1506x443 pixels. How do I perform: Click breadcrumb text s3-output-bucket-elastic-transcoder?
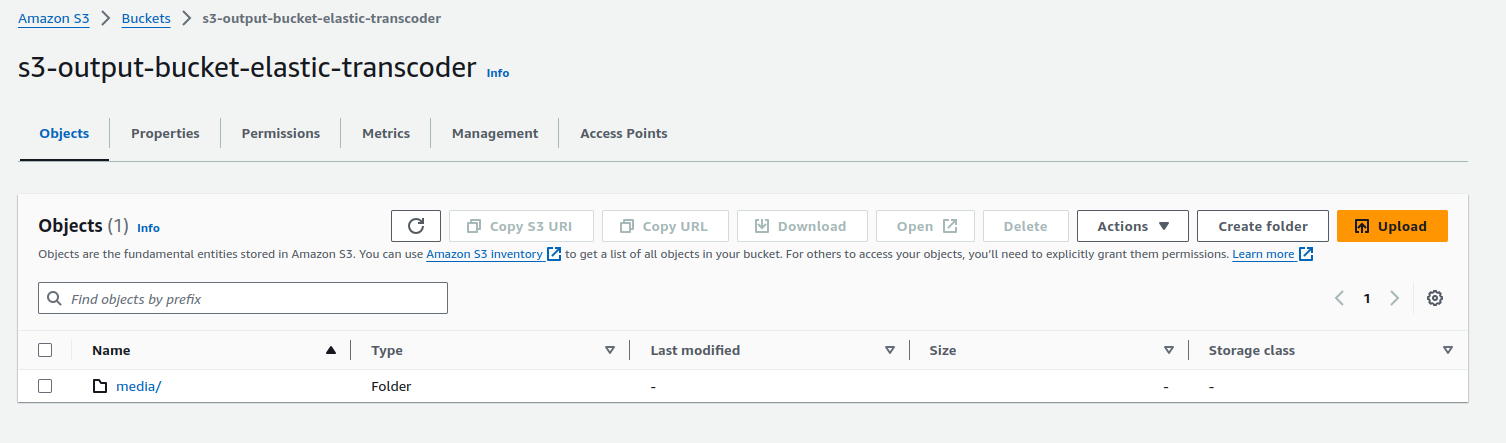tap(321, 18)
